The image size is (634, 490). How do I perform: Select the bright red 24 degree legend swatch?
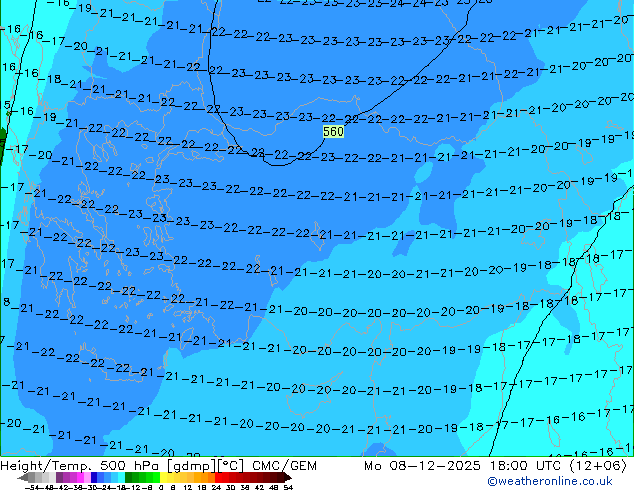click(x=219, y=477)
